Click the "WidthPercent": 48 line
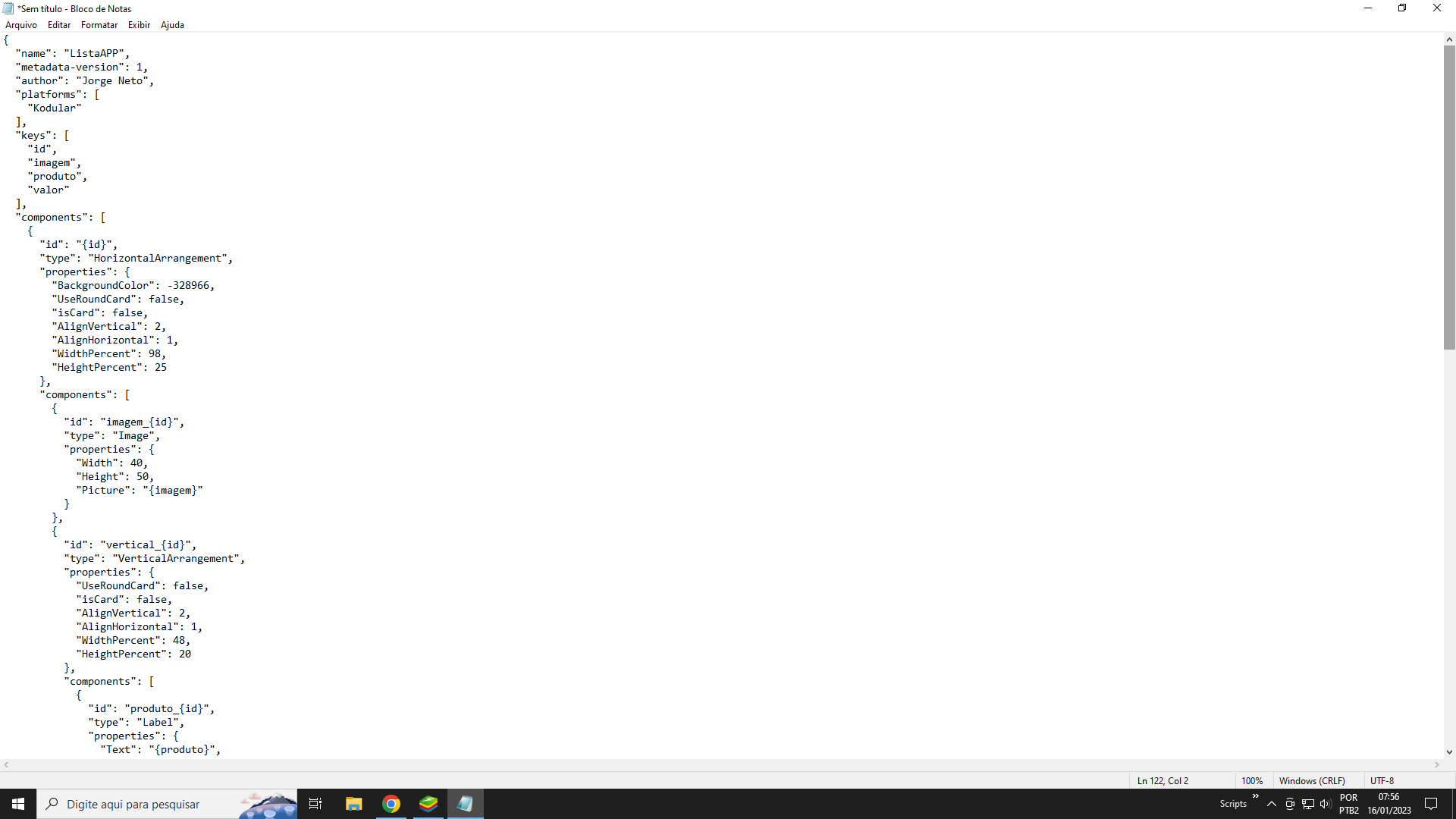1456x819 pixels. (133, 641)
